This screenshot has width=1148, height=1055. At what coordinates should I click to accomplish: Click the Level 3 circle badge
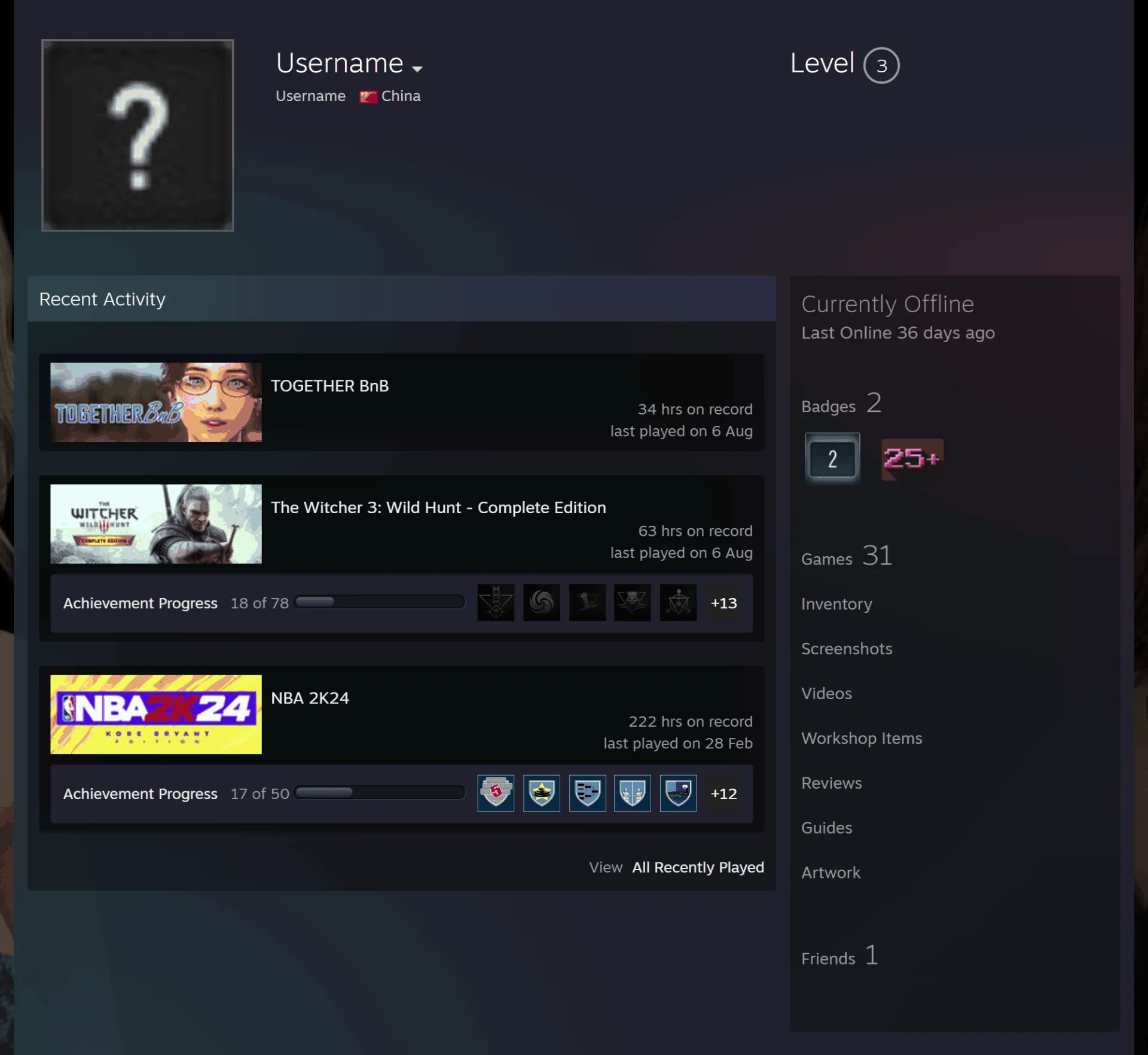[x=881, y=65]
